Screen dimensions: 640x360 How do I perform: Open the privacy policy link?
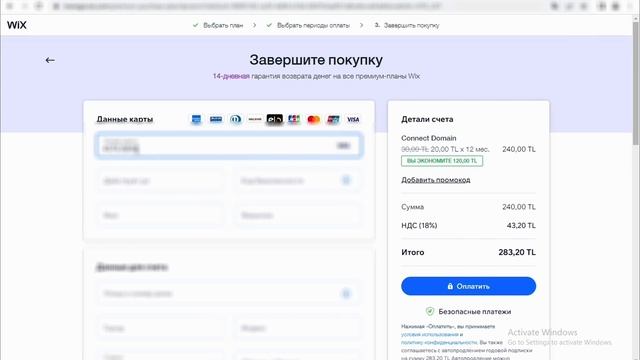pos(439,342)
